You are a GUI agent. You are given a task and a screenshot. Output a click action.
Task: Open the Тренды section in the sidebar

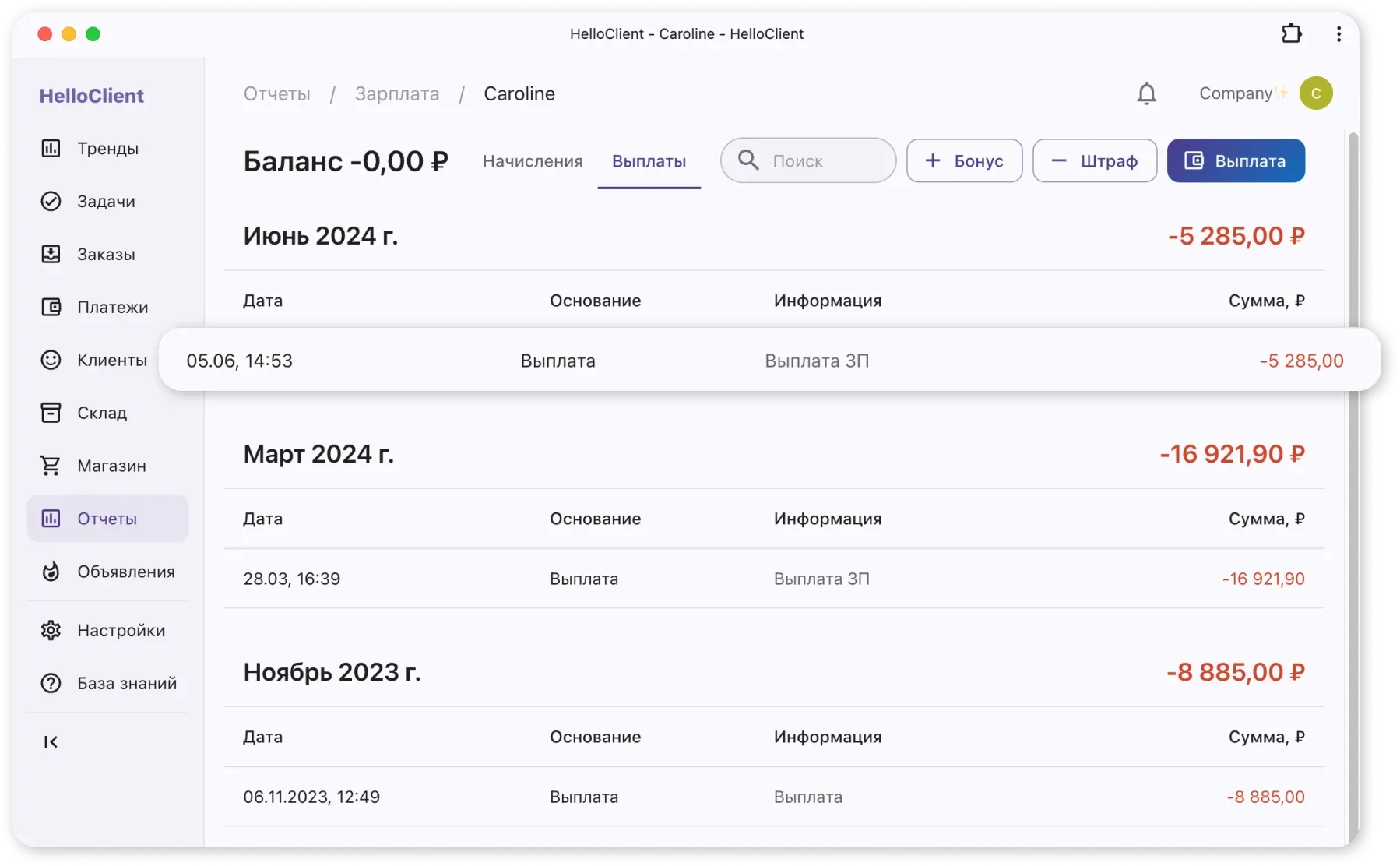pos(107,148)
